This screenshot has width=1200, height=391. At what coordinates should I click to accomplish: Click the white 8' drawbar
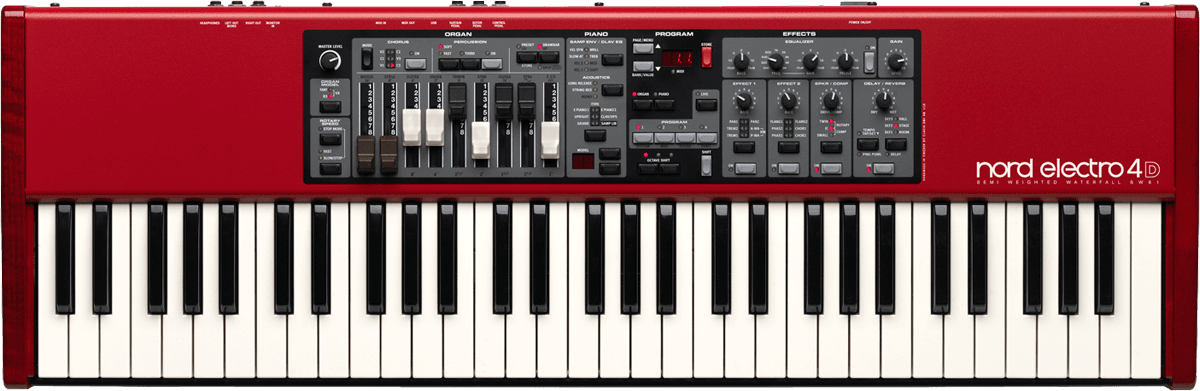(411, 126)
